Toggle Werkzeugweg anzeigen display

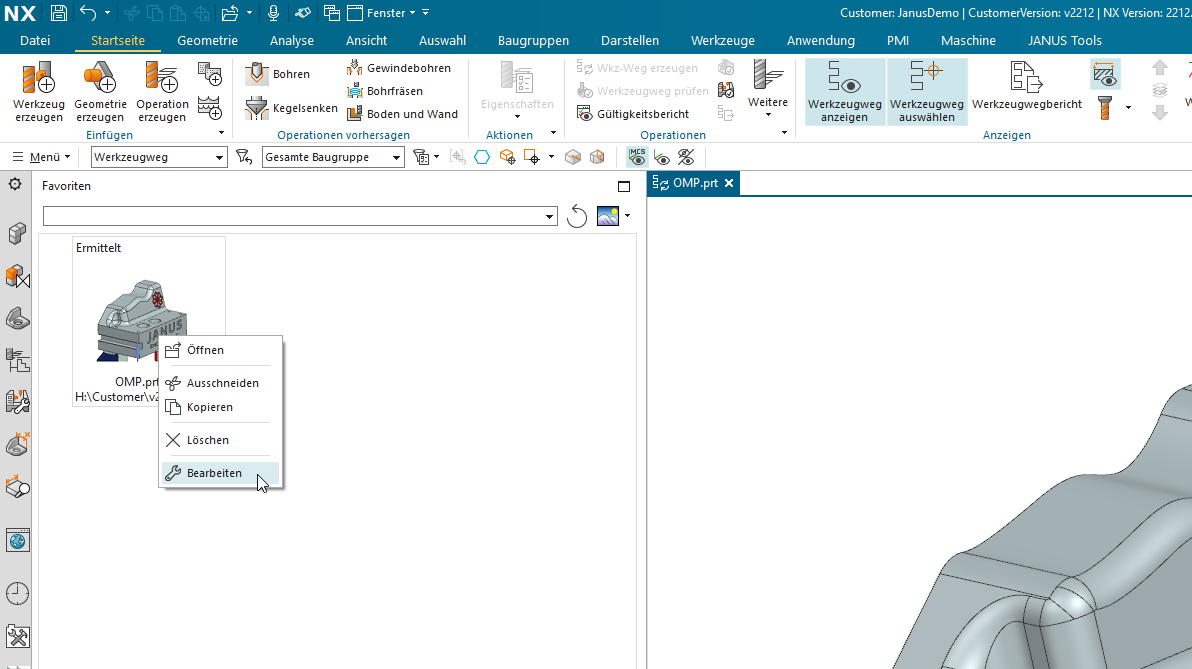(845, 92)
